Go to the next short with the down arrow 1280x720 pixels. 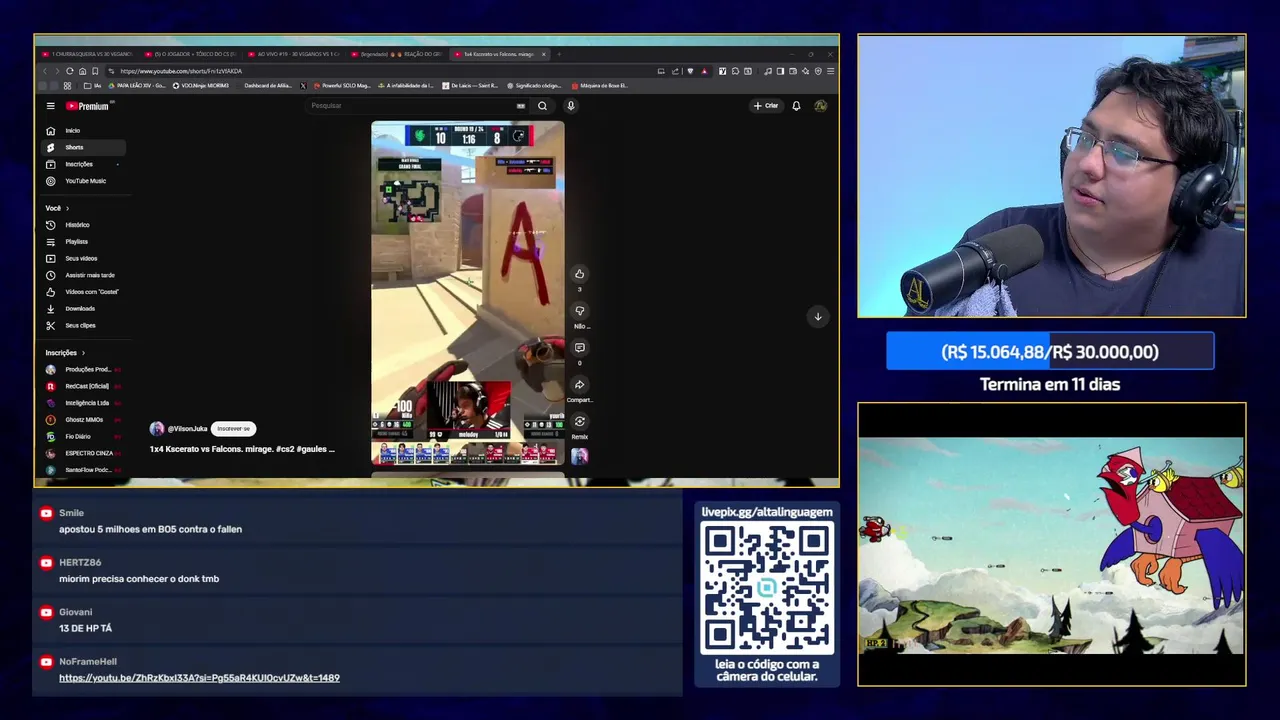click(817, 317)
